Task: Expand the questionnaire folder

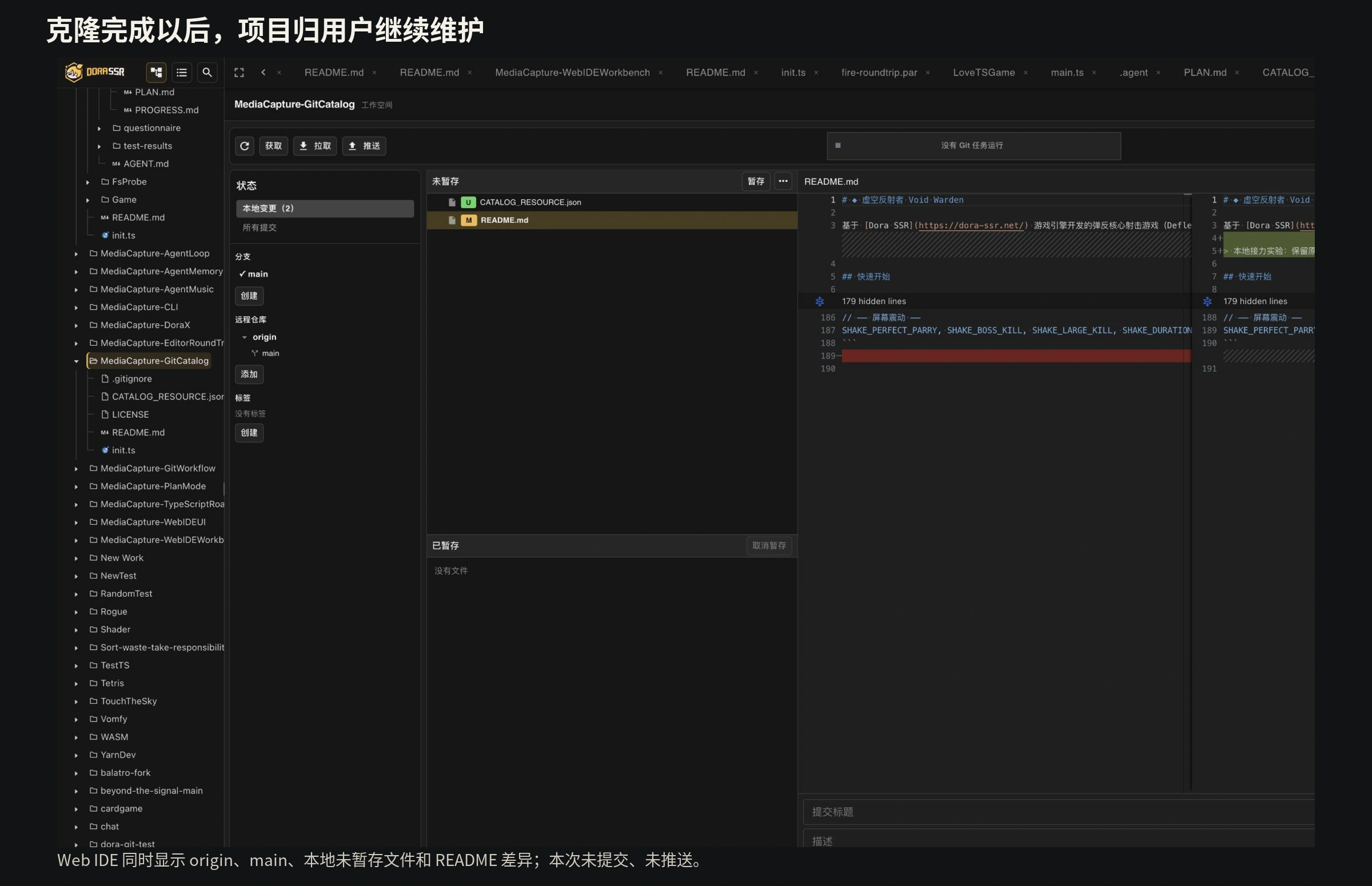Action: 99,128
